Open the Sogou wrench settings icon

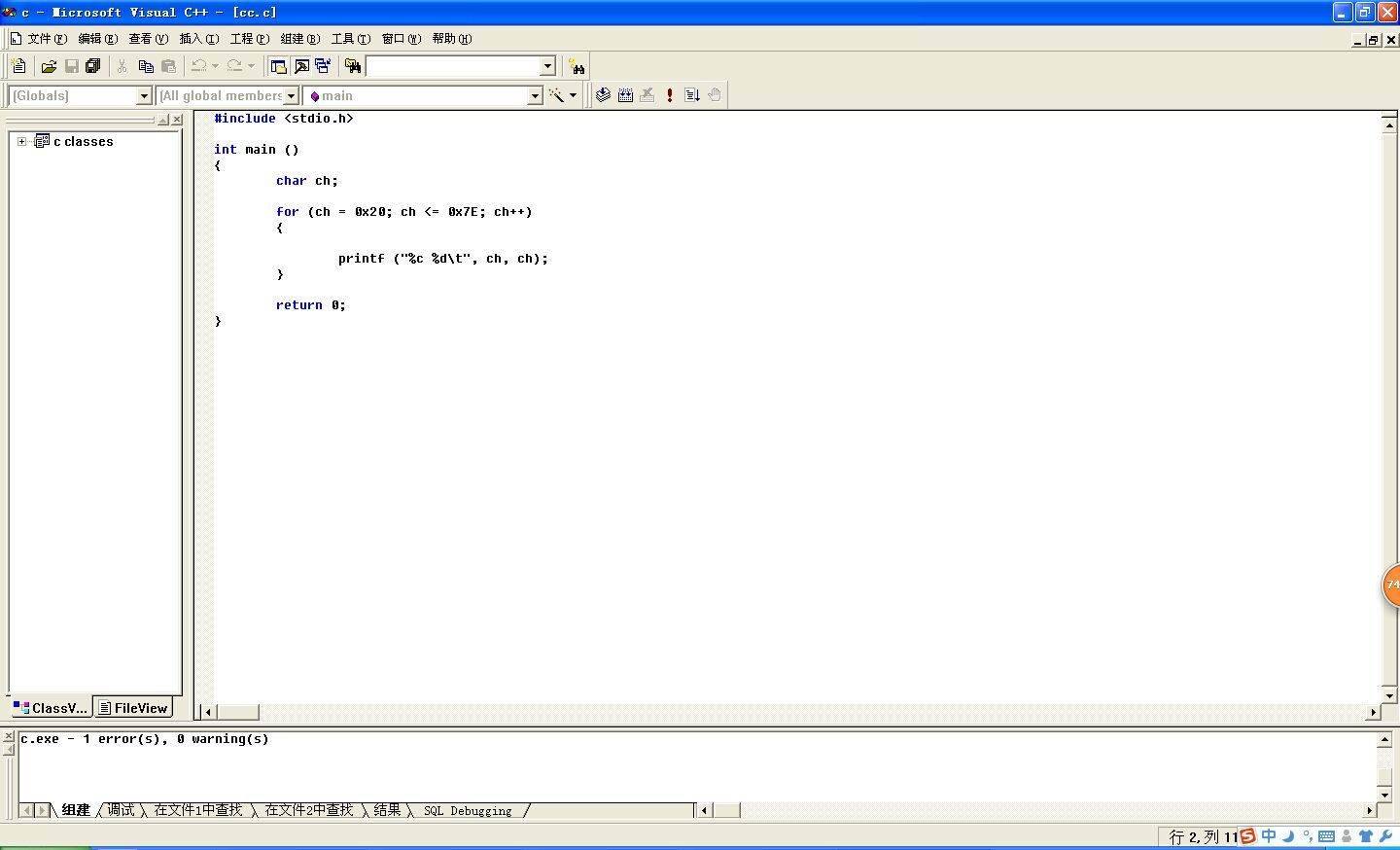pyautogui.click(x=1385, y=836)
